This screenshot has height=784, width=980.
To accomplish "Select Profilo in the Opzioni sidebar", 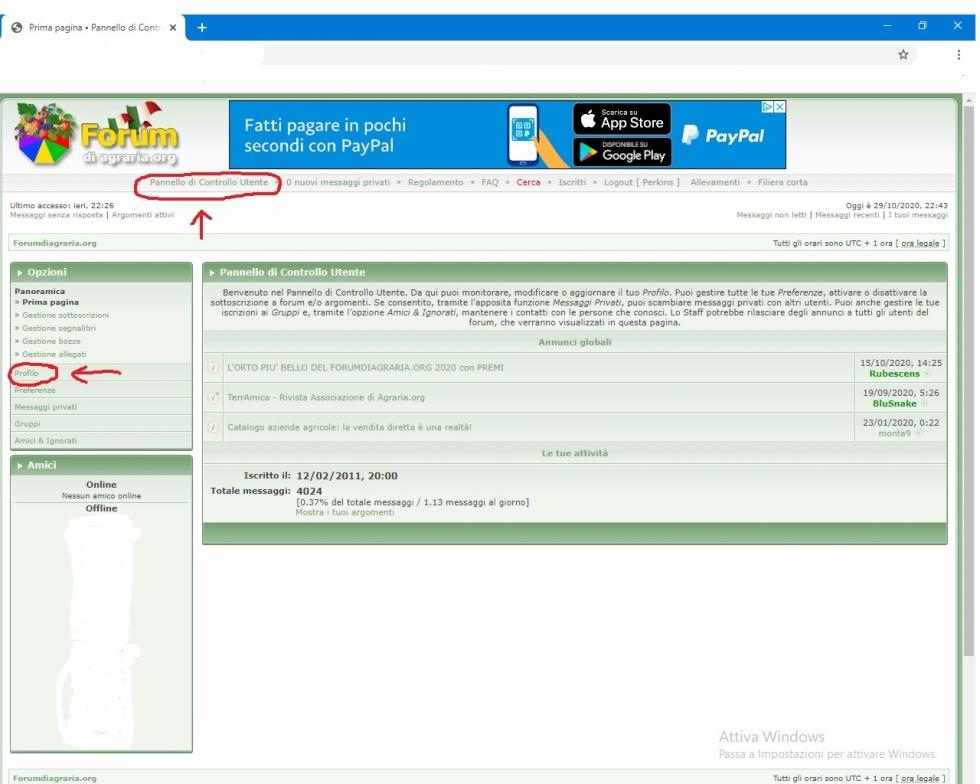I will pos(27,373).
